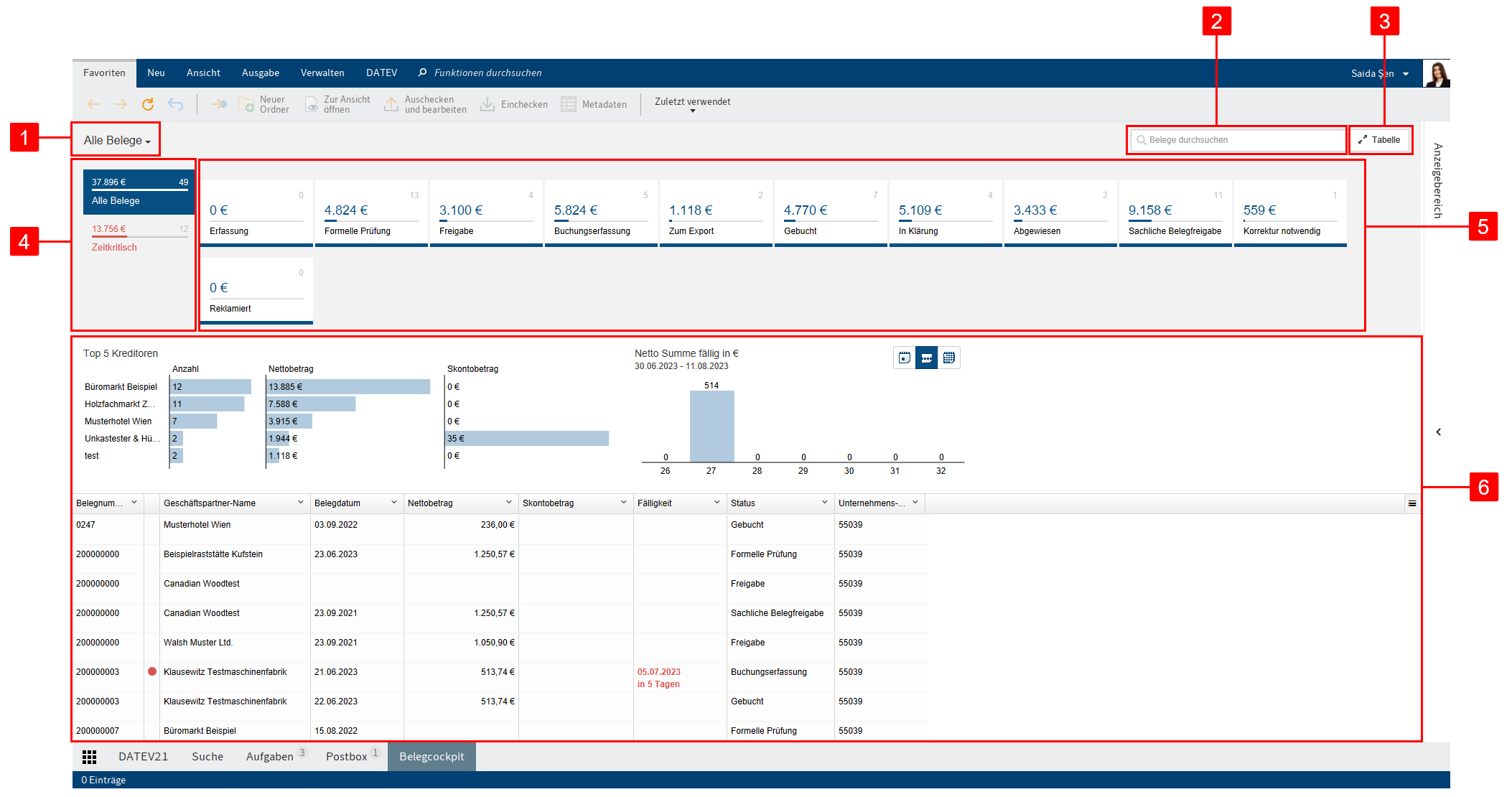
Task: Open the Favoriten ribbon tab
Action: [104, 73]
